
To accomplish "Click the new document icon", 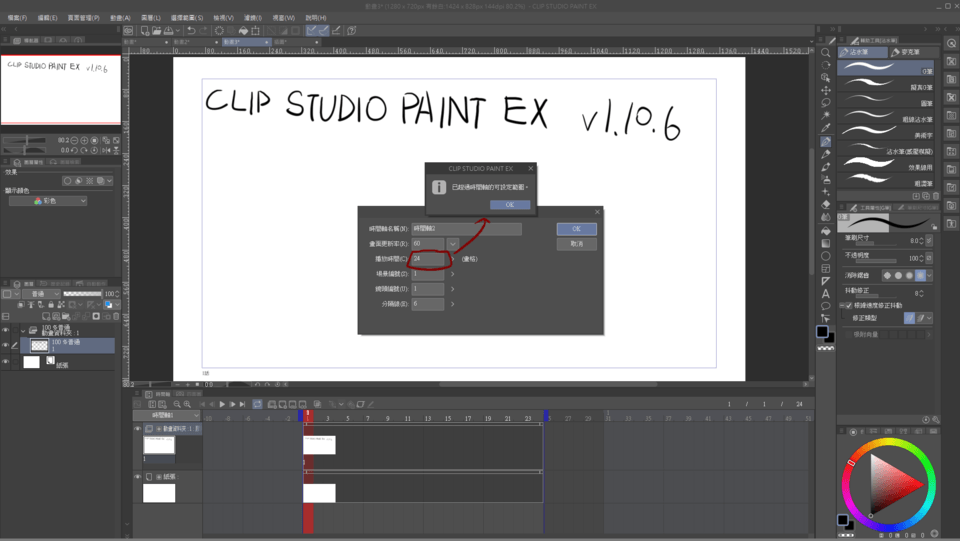I will click(x=144, y=30).
